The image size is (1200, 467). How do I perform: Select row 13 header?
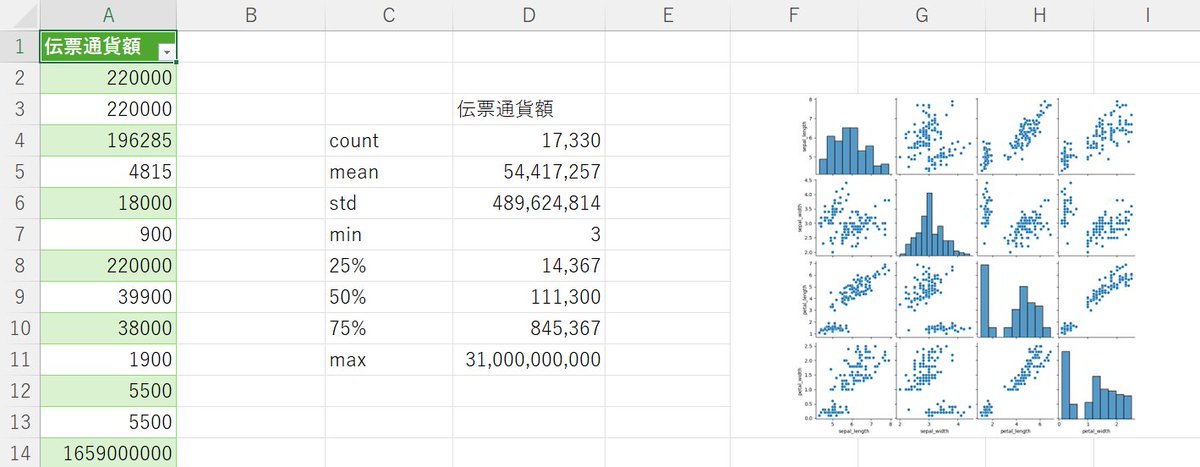tap(20, 422)
